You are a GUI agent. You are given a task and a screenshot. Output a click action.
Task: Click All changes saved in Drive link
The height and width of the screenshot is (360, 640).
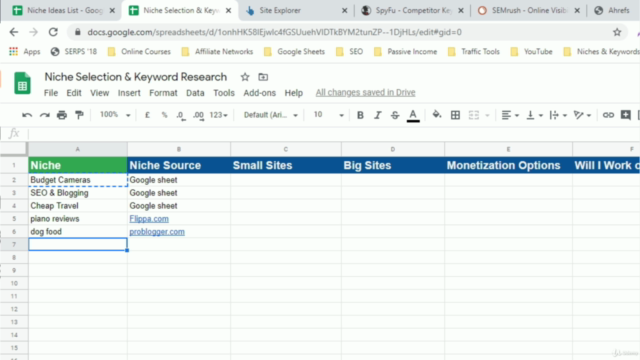pyautogui.click(x=365, y=93)
